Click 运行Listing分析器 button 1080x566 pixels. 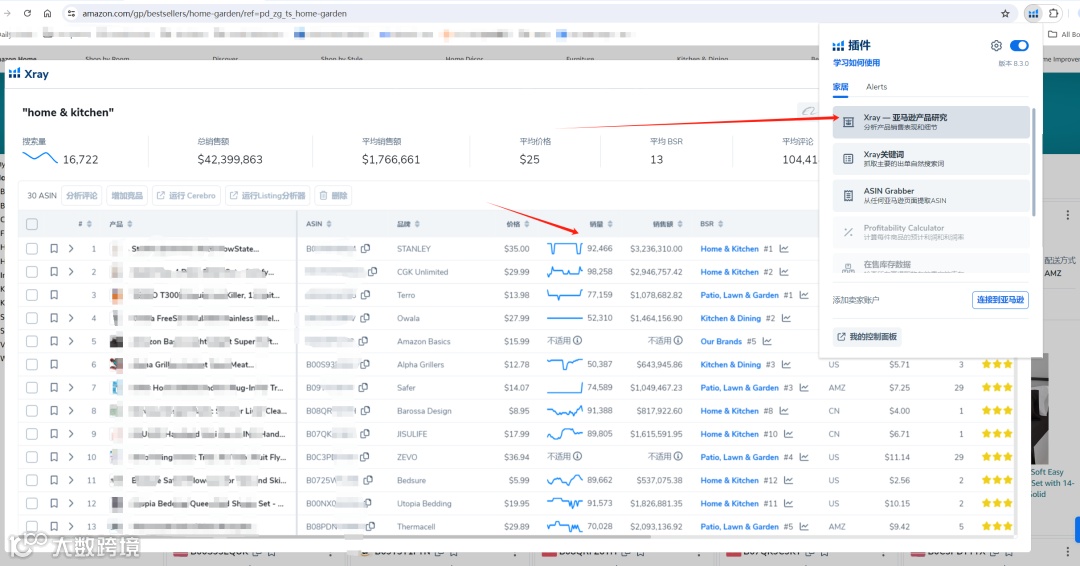(267, 196)
